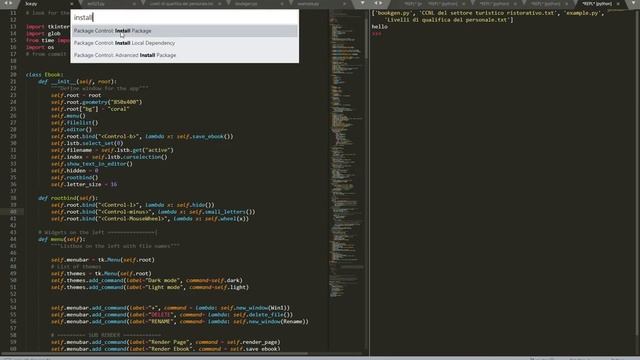Screen dimensions: 640x360
Task: Click the REPL prompt '>>>' line
Action: click(x=376, y=33)
